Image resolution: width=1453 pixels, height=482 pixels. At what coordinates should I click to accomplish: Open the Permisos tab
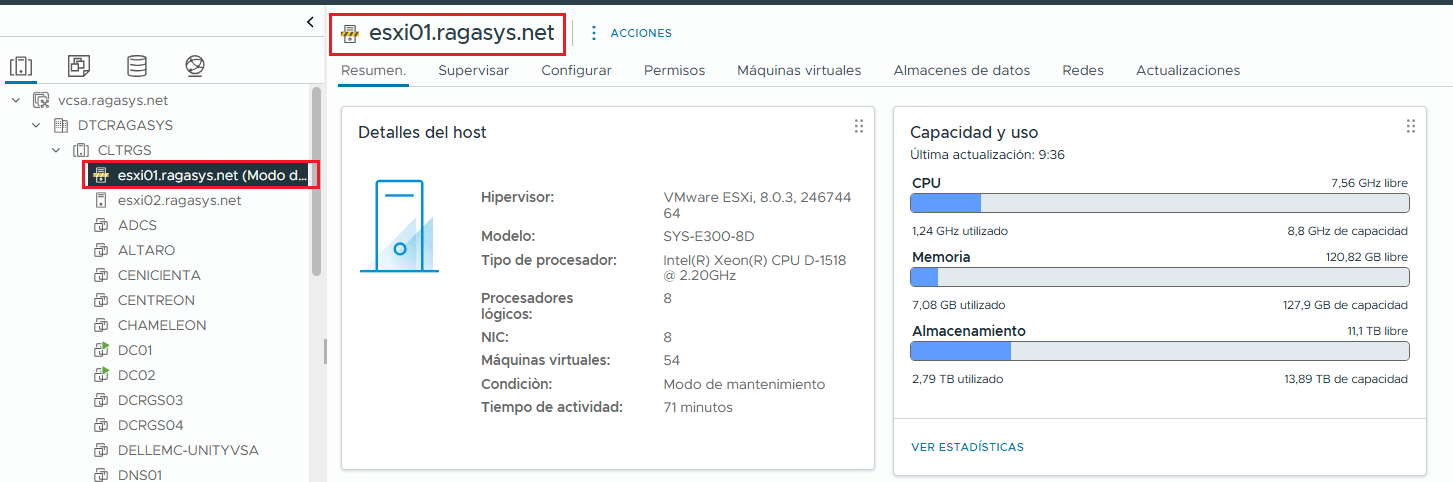(x=675, y=70)
